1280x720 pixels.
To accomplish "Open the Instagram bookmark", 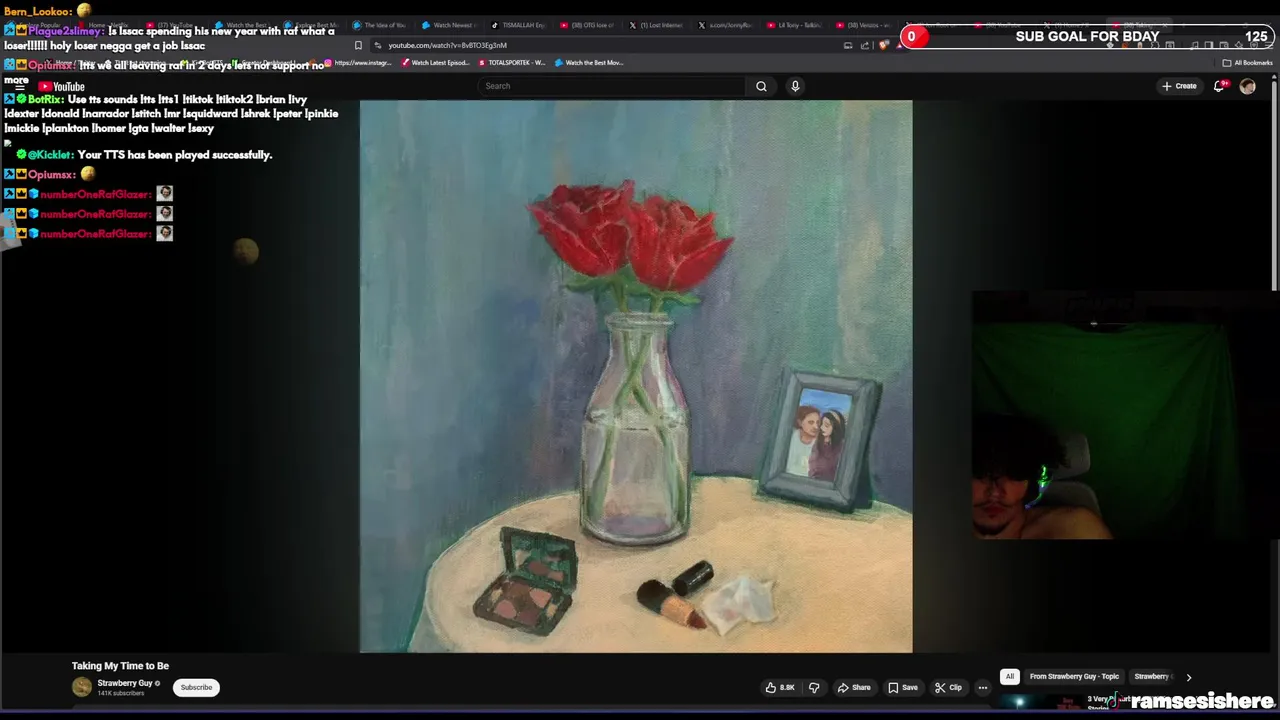I will (359, 63).
